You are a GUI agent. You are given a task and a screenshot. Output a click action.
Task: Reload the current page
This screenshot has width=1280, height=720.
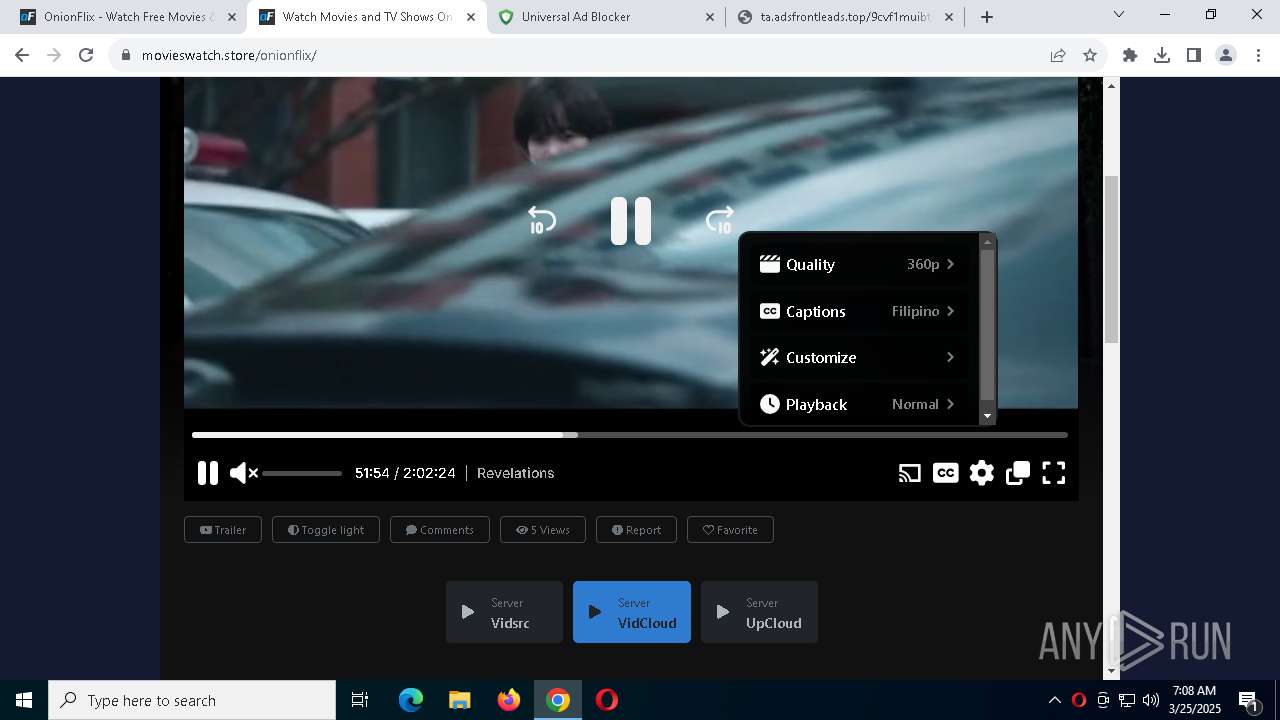(86, 55)
